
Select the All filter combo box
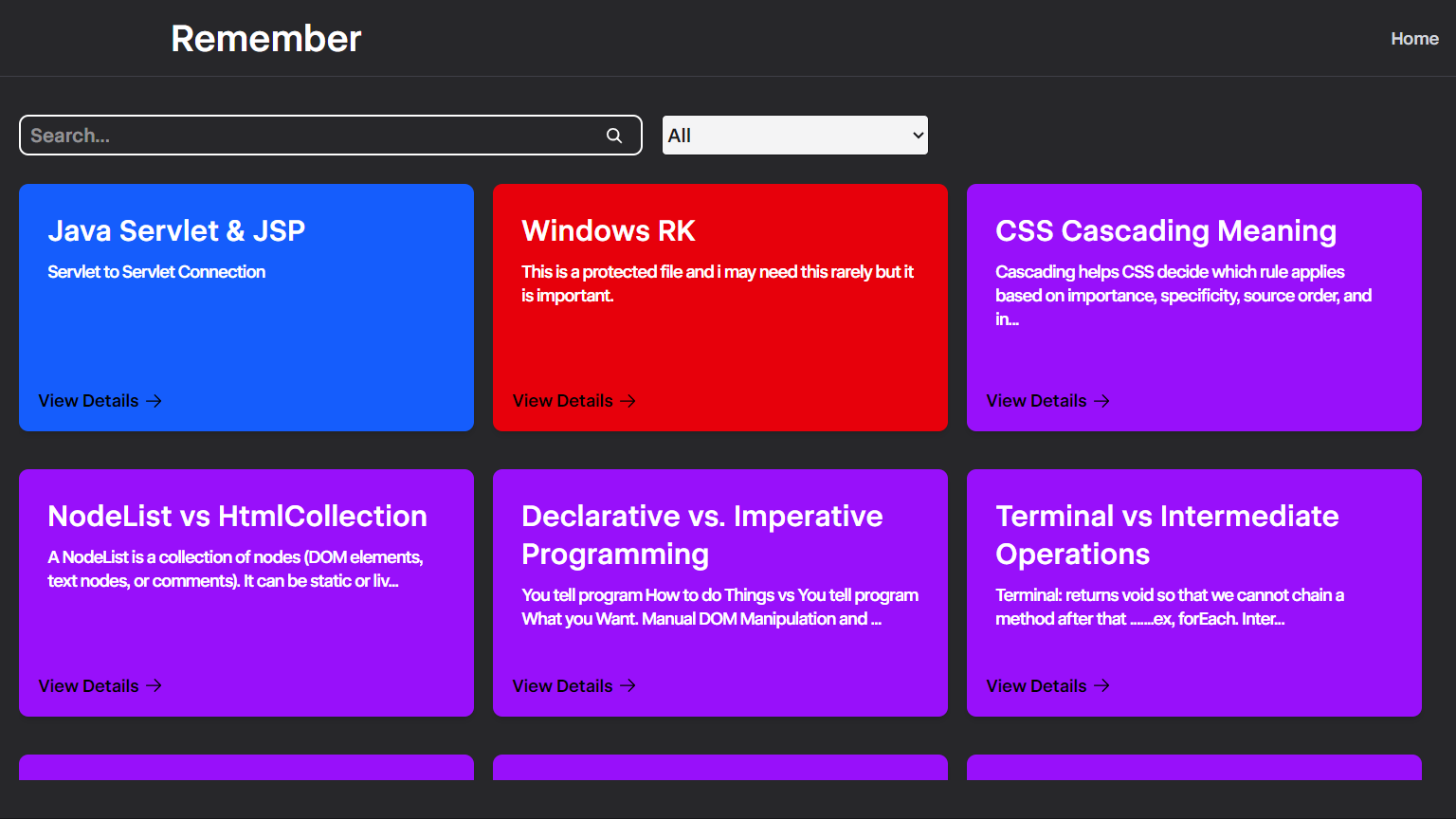[x=794, y=135]
